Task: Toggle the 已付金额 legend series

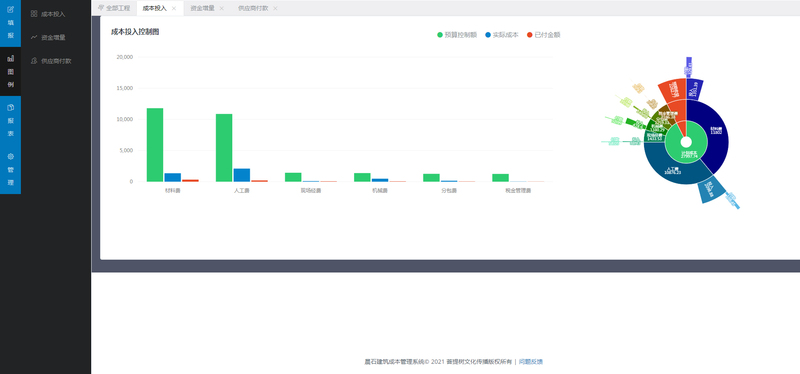Action: 544,35
